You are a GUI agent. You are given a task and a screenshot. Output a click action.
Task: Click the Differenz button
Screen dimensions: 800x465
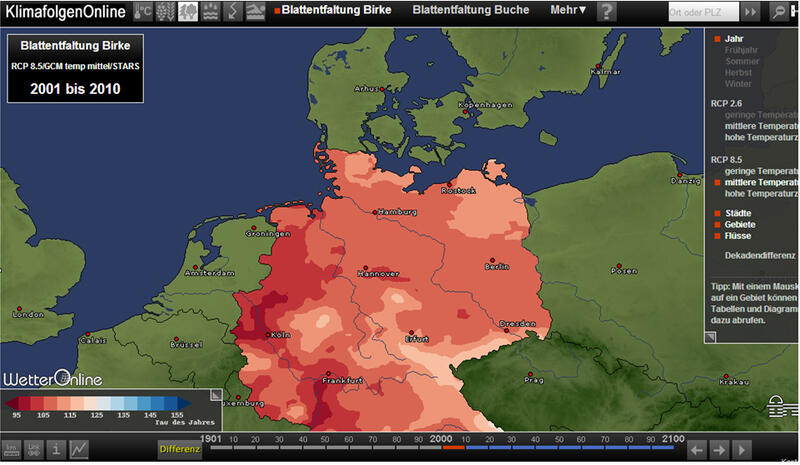point(179,449)
